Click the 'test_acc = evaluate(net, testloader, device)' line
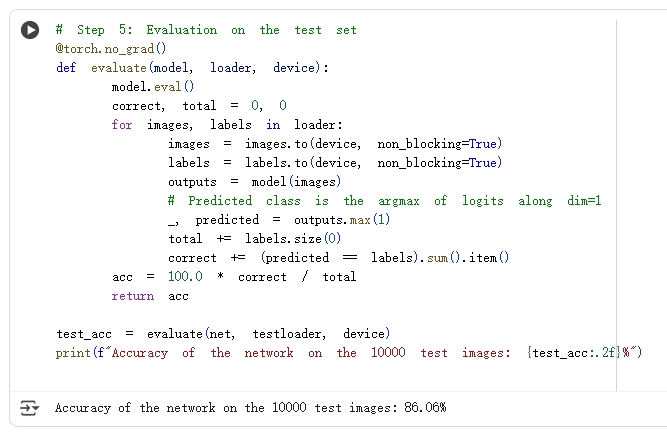The width and height of the screenshot is (667, 439). (223, 334)
